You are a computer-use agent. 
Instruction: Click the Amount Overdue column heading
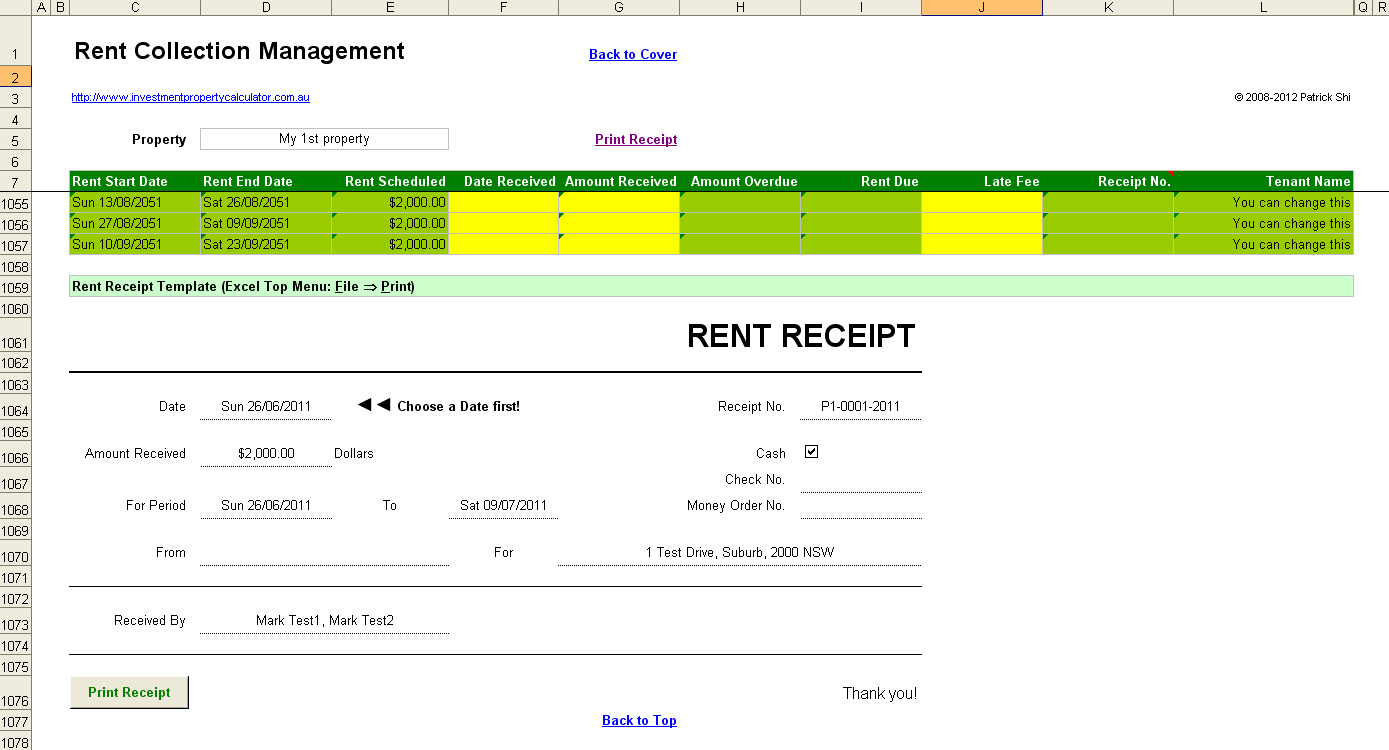click(740, 182)
